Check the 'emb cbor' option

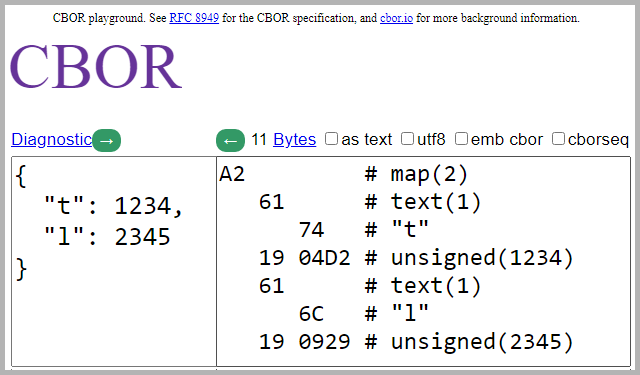click(x=461, y=139)
